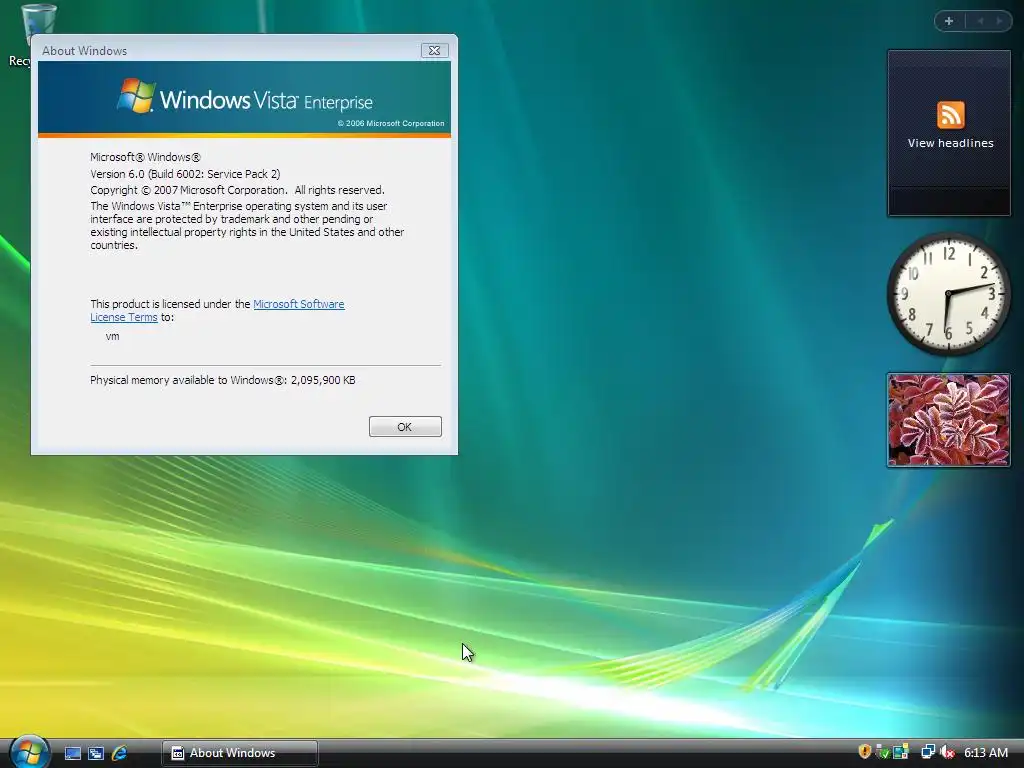The width and height of the screenshot is (1024, 768).
Task: Close the About Windows dialog
Action: 434,50
